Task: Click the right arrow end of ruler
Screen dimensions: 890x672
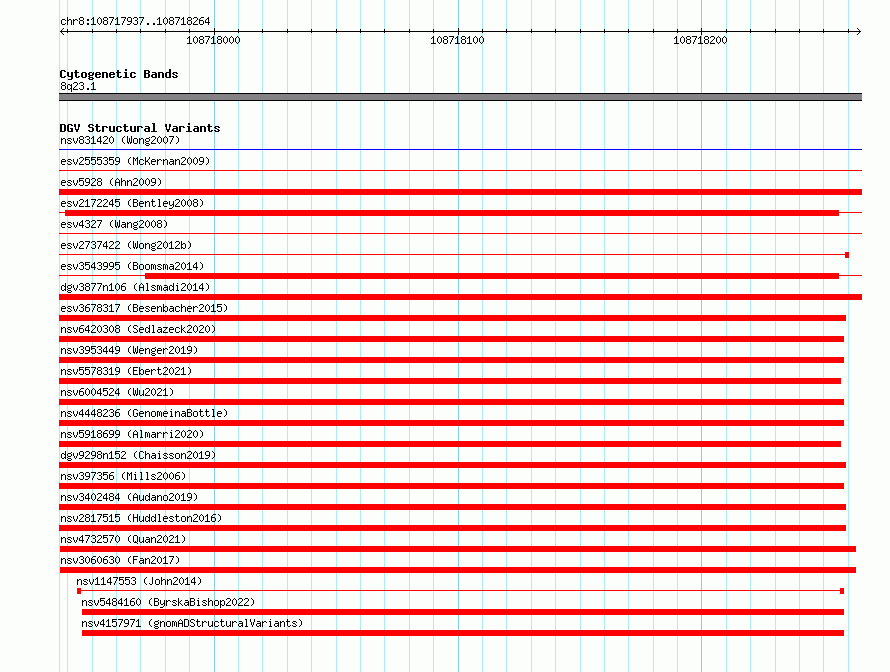Action: (858, 32)
